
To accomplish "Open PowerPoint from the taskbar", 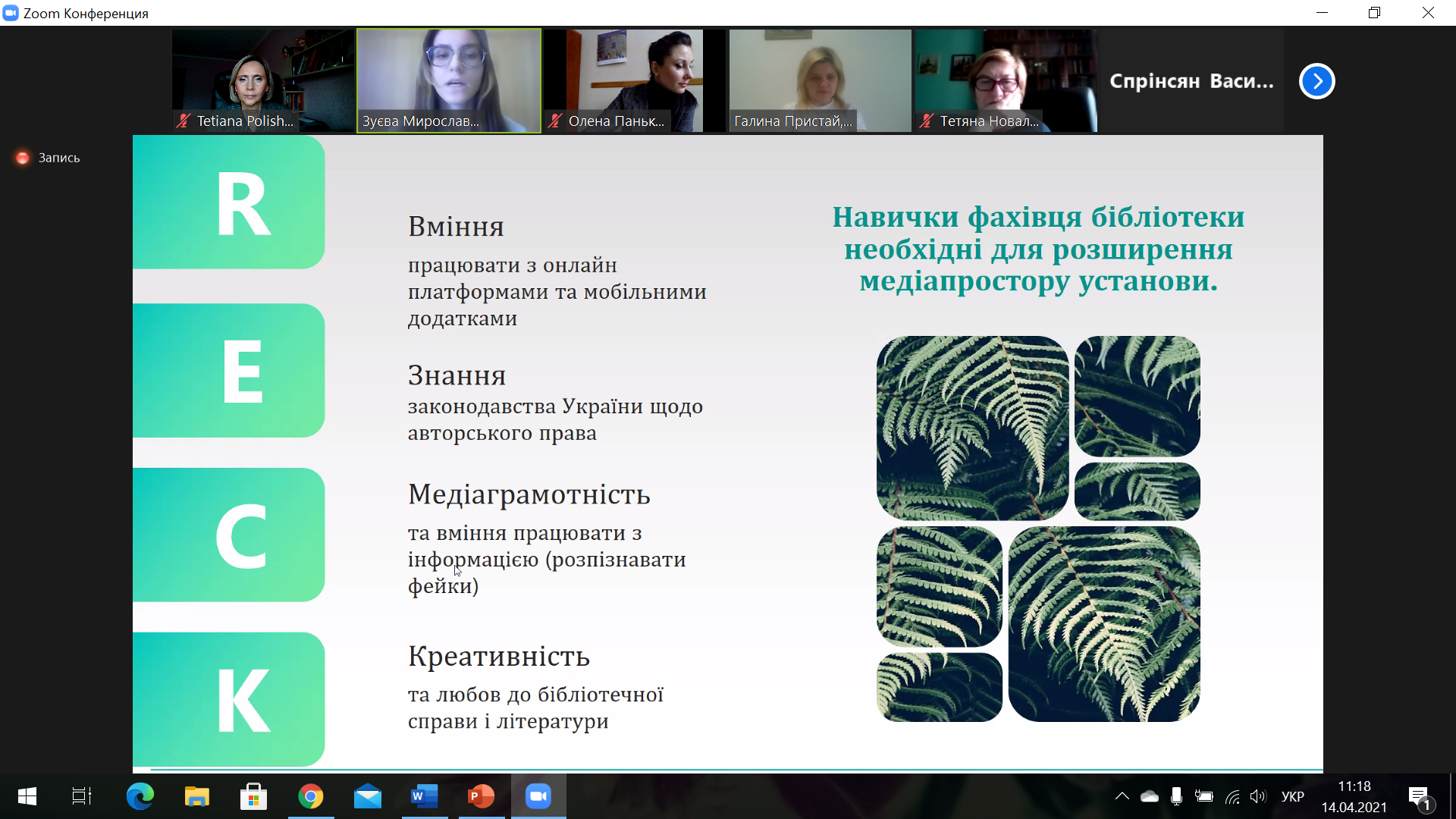I will click(481, 796).
